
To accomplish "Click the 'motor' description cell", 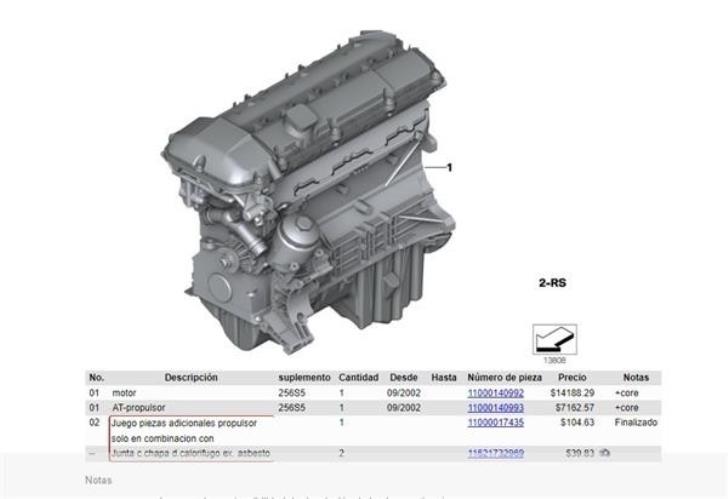I will pyautogui.click(x=124, y=393).
